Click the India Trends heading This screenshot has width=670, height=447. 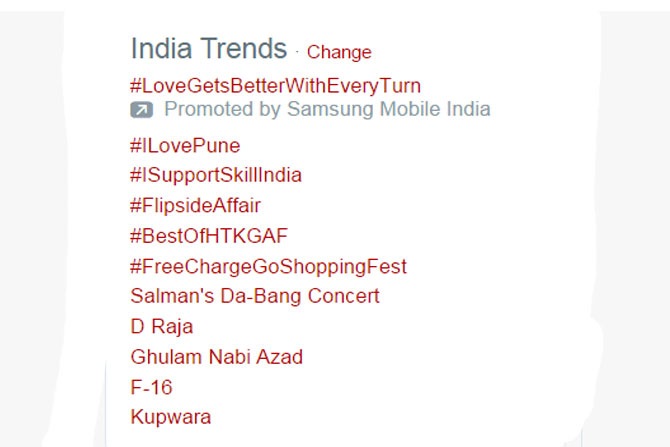coord(208,48)
